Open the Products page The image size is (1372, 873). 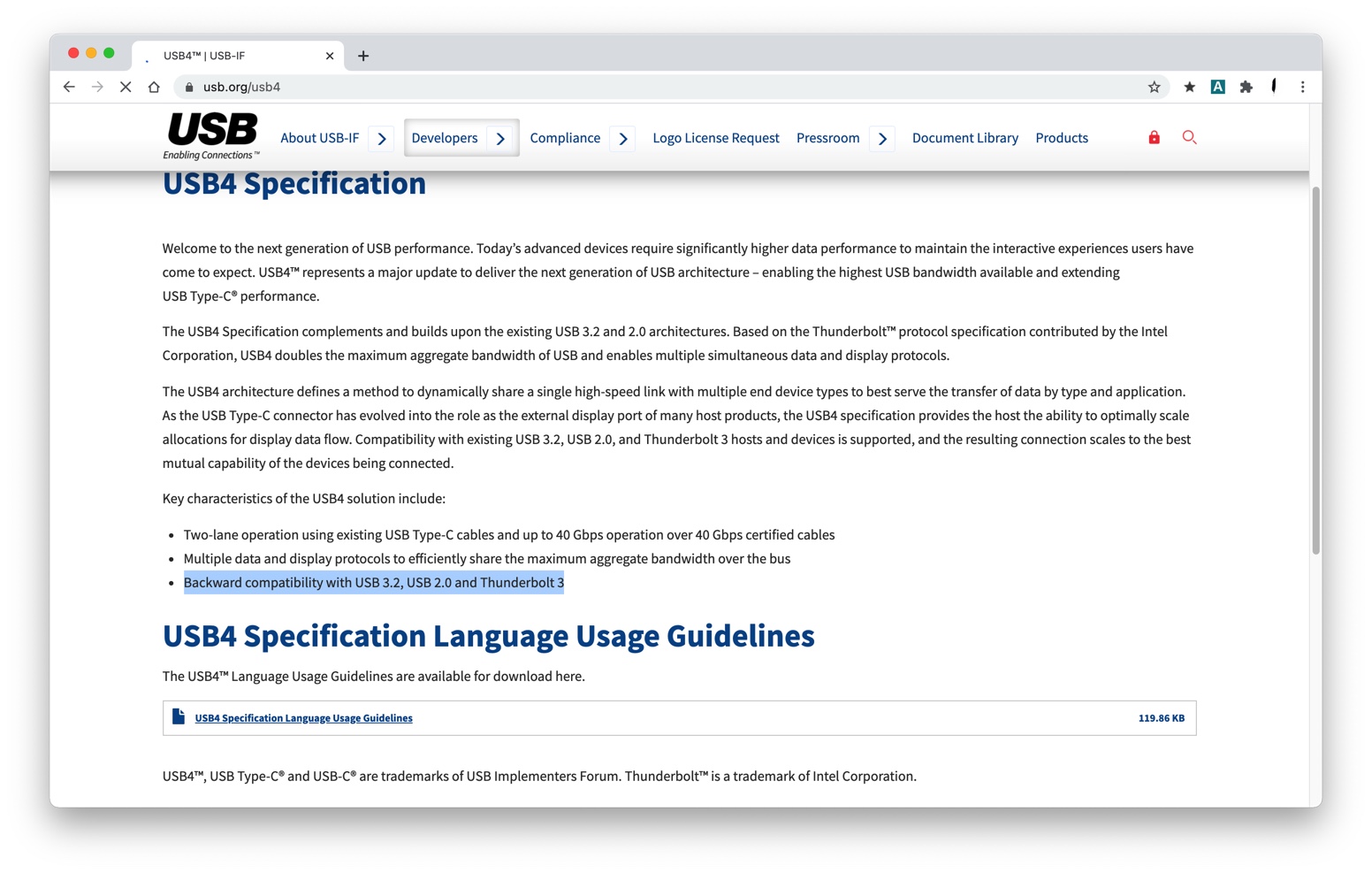point(1062,138)
